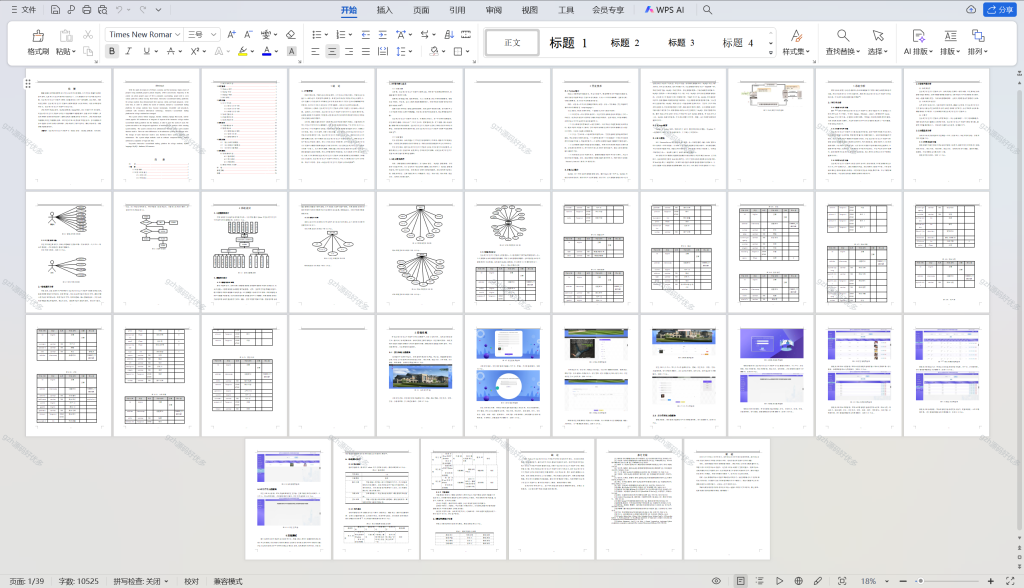Viewport: 1024px width, 588px height.
Task: Apply the 标题 1 heading style
Action: tap(568, 42)
